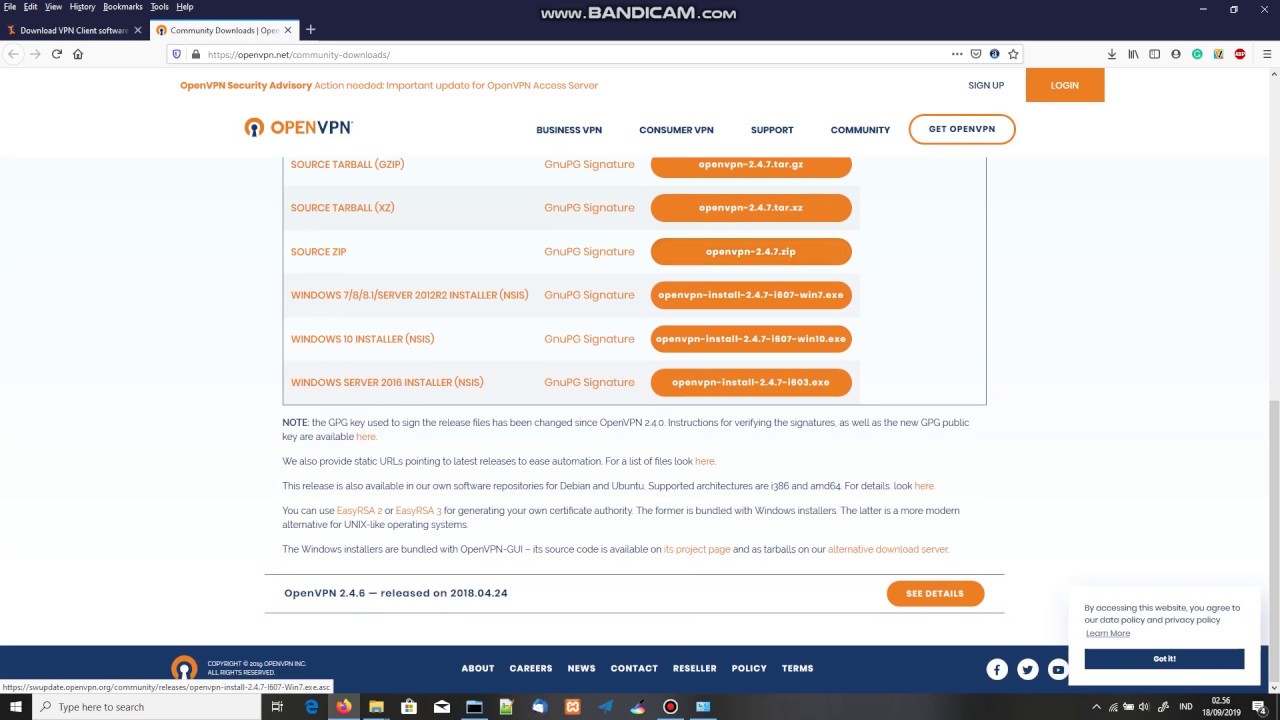Click the GET OPENVPN button
Screen dimensions: 1280x720
(x=962, y=129)
